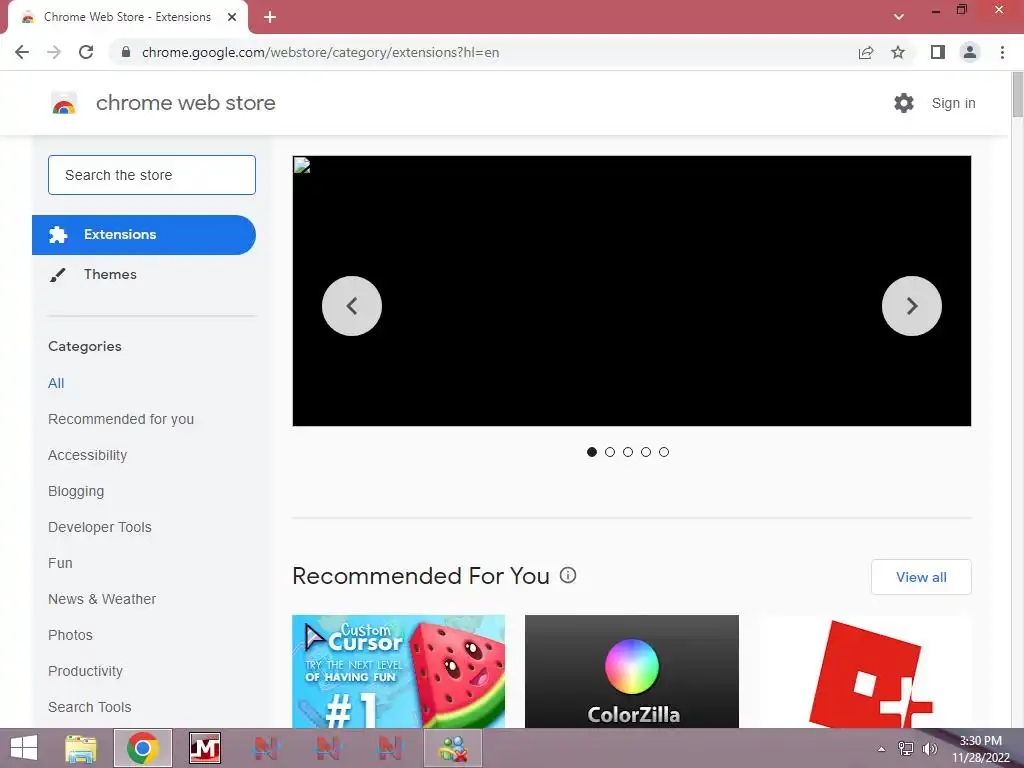Image resolution: width=1024 pixels, height=768 pixels.
Task: Focus the Search the store field
Action: coord(152,175)
